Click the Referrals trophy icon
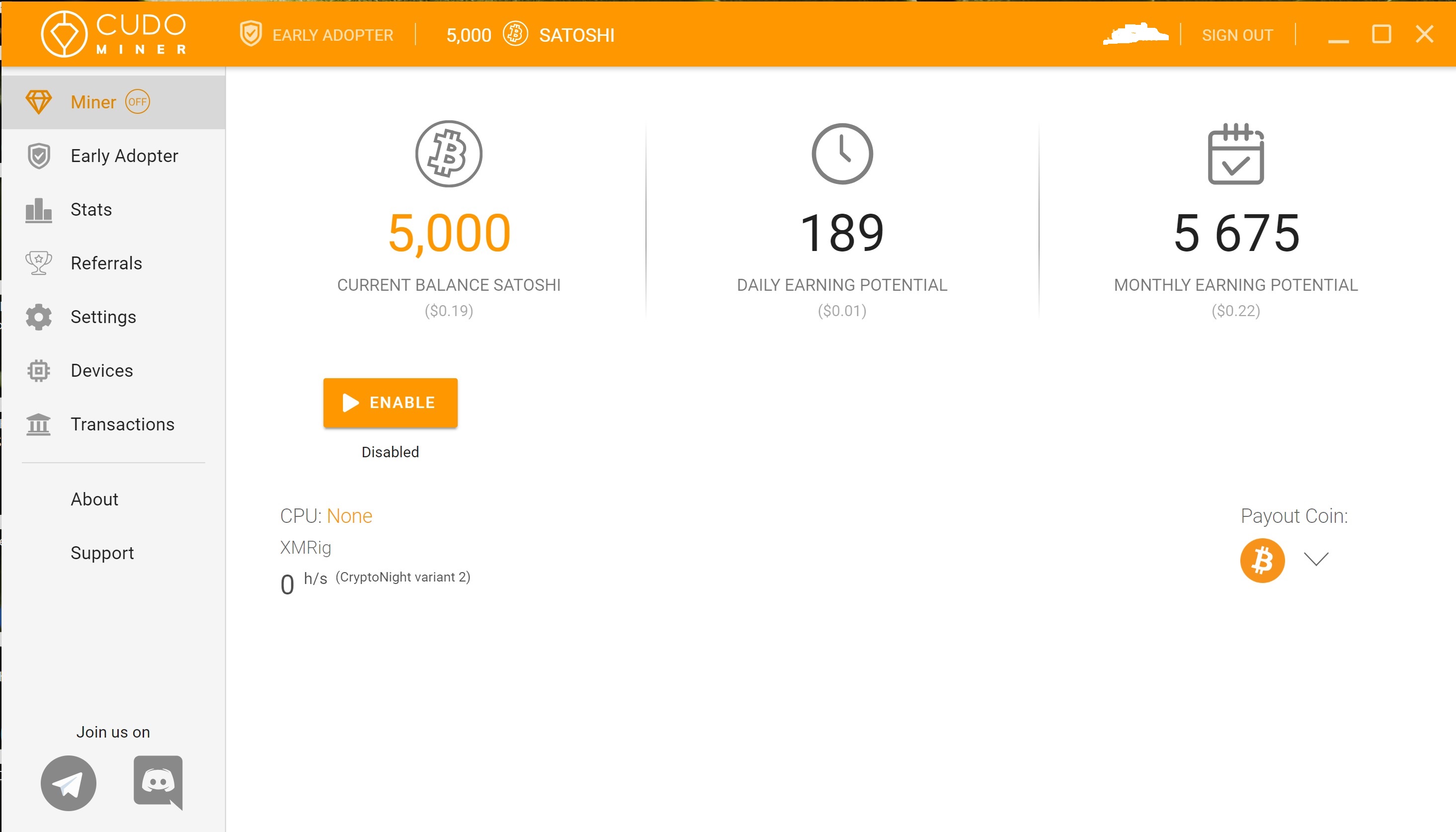 pos(39,263)
